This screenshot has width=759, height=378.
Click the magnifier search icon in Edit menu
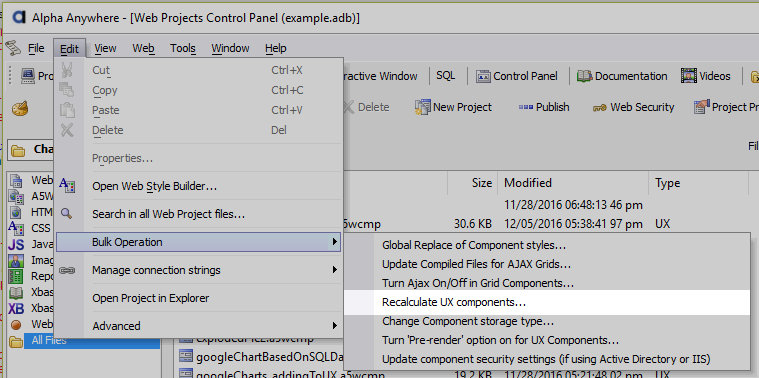(66, 213)
